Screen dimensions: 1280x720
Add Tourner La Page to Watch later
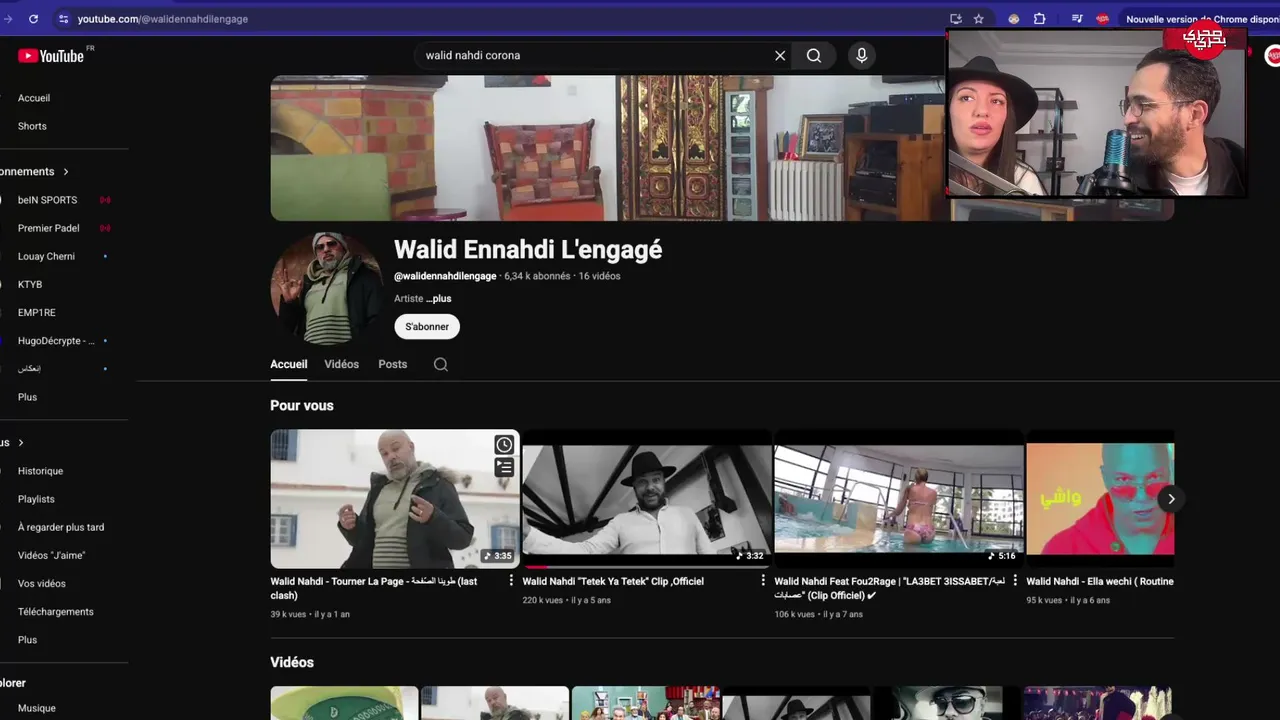point(504,445)
